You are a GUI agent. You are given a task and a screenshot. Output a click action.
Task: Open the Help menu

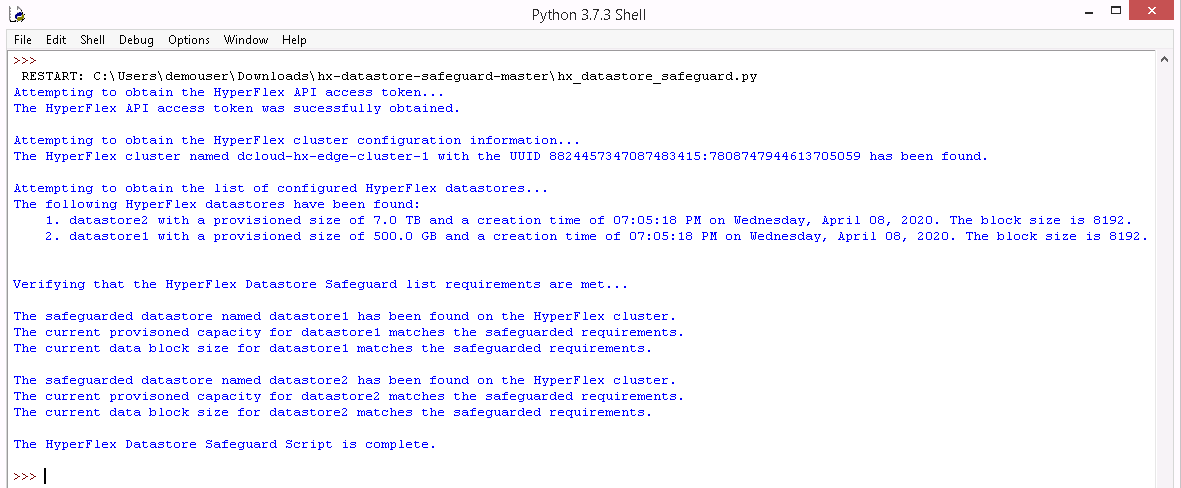point(294,40)
